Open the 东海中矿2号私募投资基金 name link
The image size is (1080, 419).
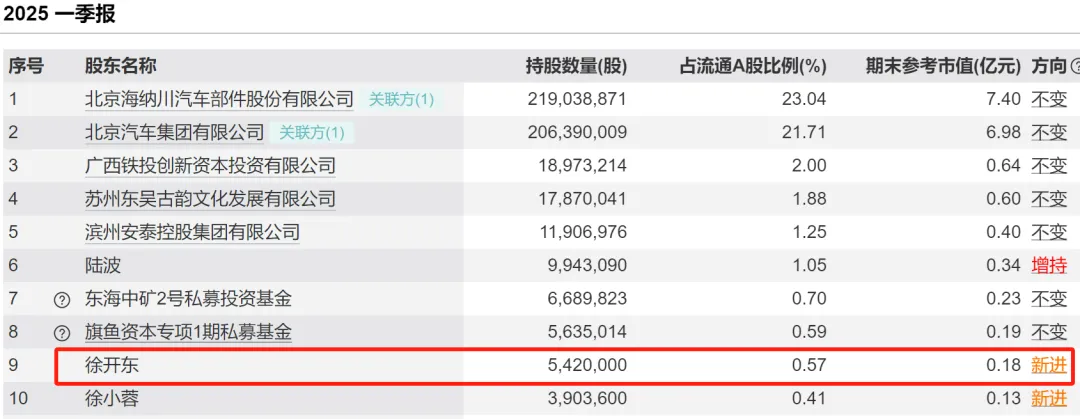189,299
